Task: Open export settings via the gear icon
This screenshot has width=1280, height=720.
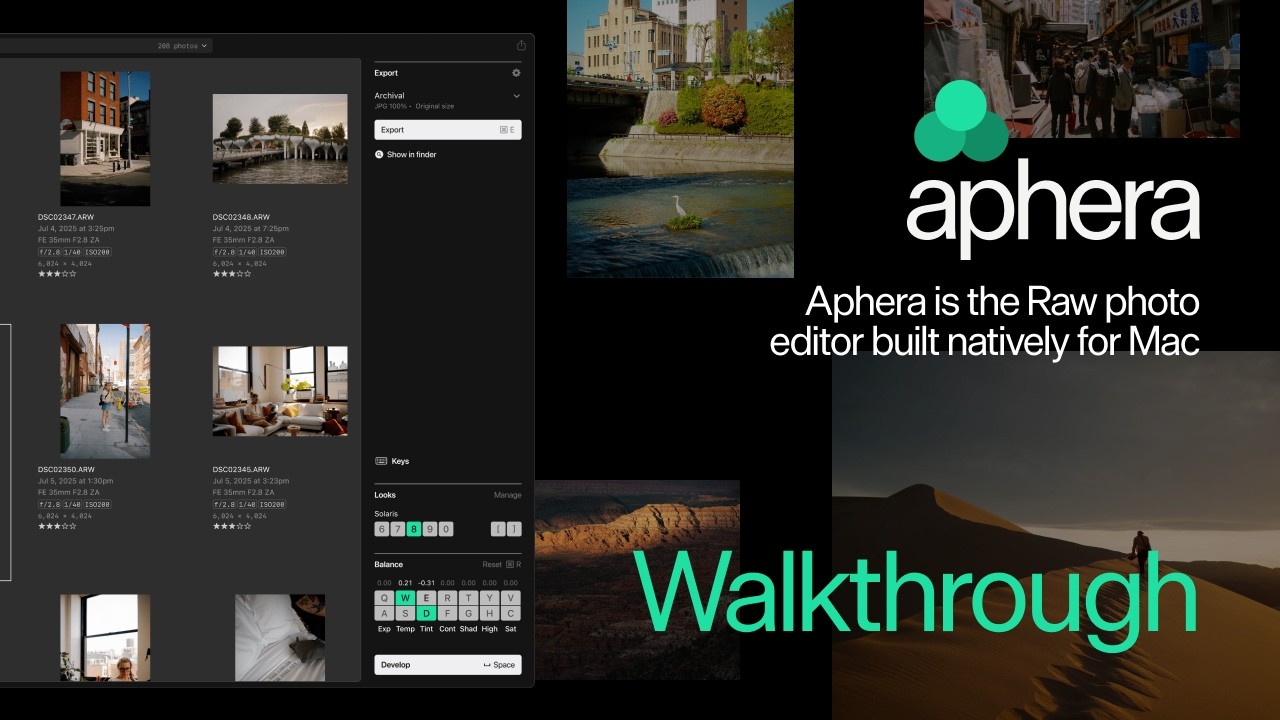Action: tap(516, 73)
